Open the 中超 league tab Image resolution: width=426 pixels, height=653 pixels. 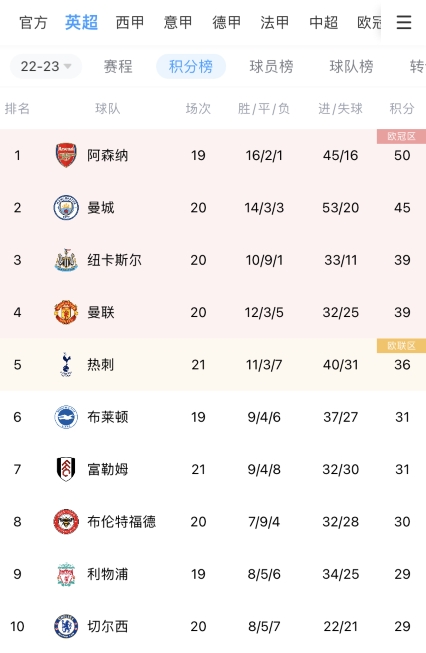(x=323, y=22)
